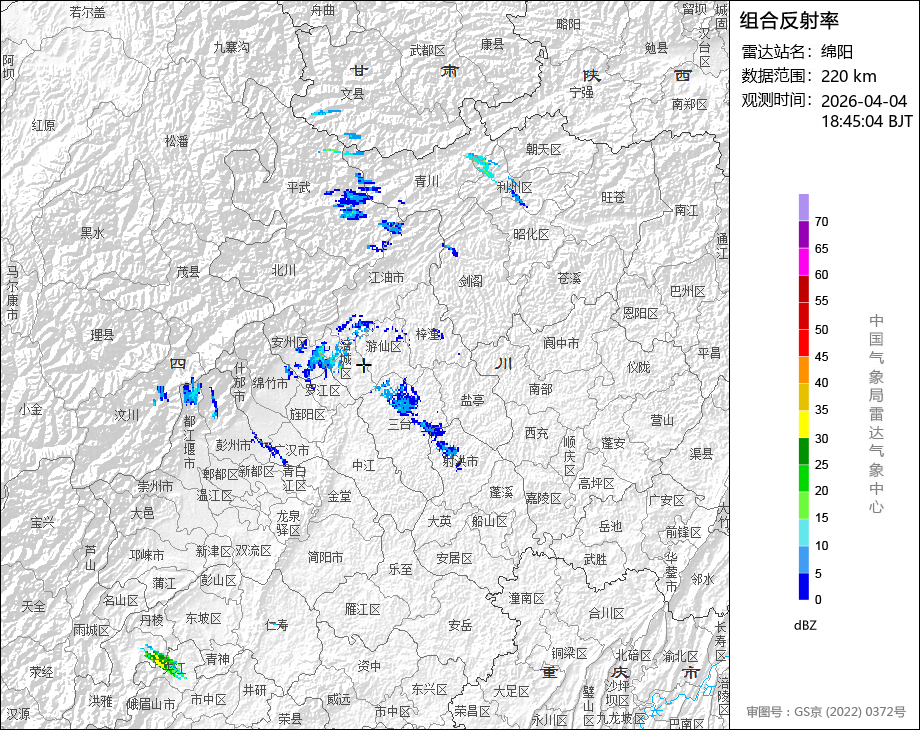Image resolution: width=920 pixels, height=730 pixels.
Task: Select the radar station name 绵阳
Action: click(837, 52)
